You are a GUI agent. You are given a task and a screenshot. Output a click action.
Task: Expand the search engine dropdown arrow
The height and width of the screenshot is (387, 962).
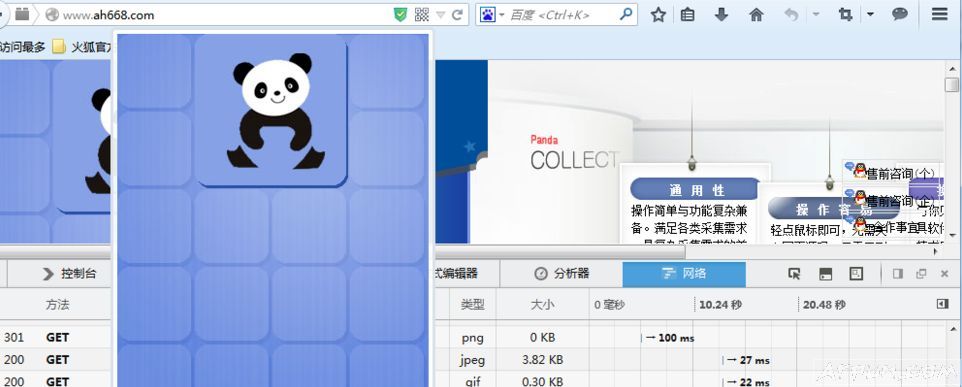501,15
